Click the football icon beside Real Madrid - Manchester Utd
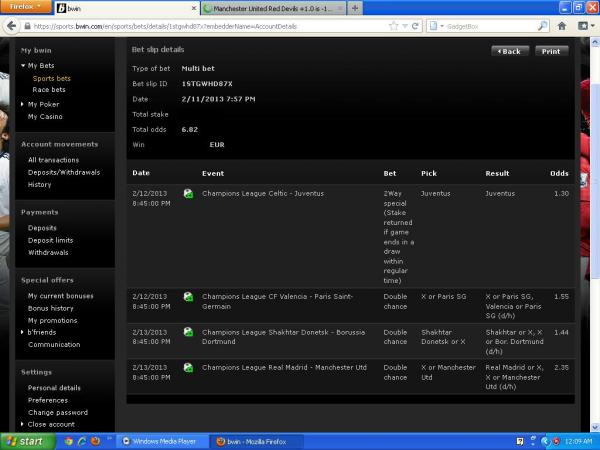 tap(188, 367)
